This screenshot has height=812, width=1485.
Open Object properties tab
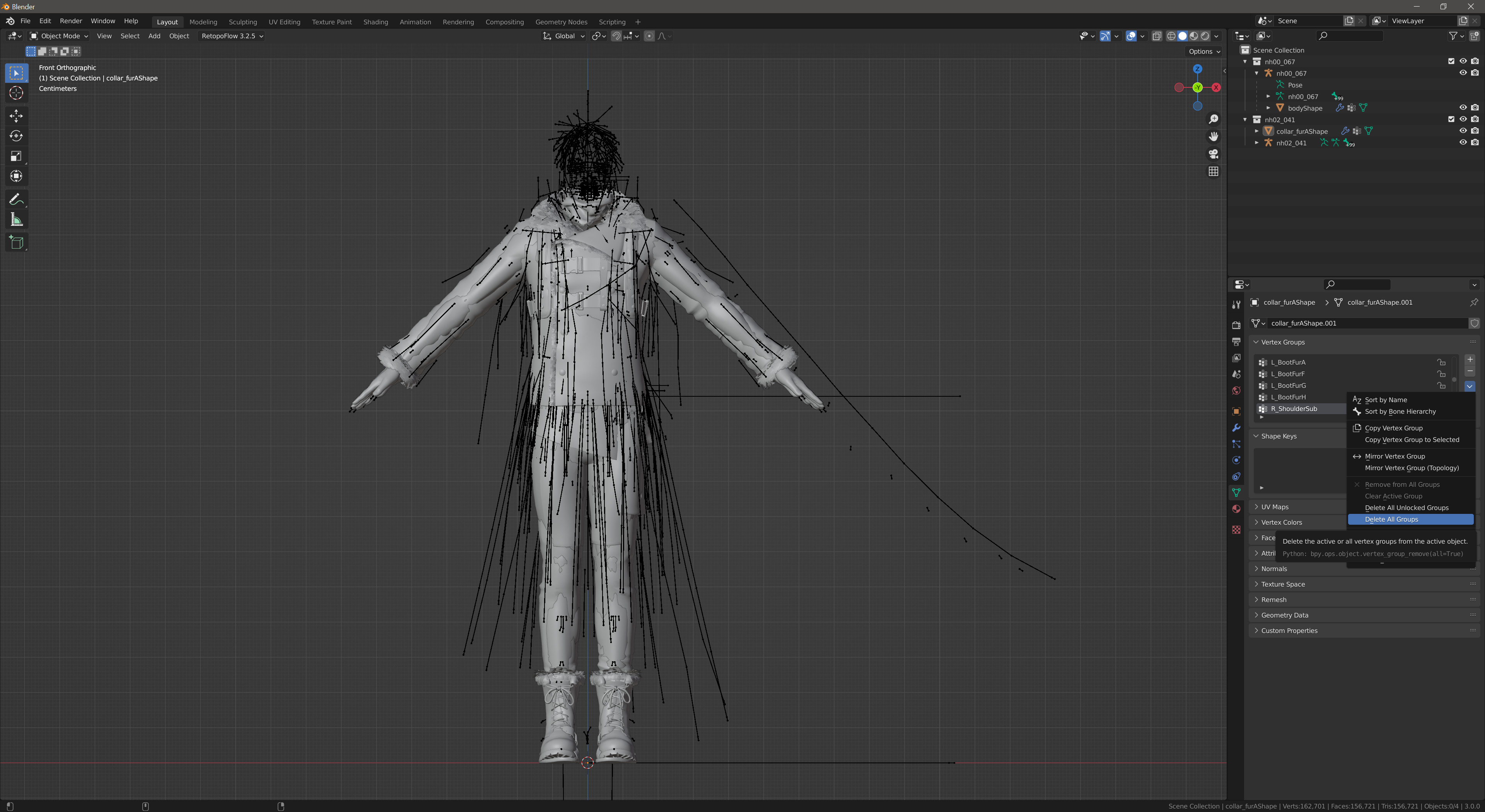1236,411
